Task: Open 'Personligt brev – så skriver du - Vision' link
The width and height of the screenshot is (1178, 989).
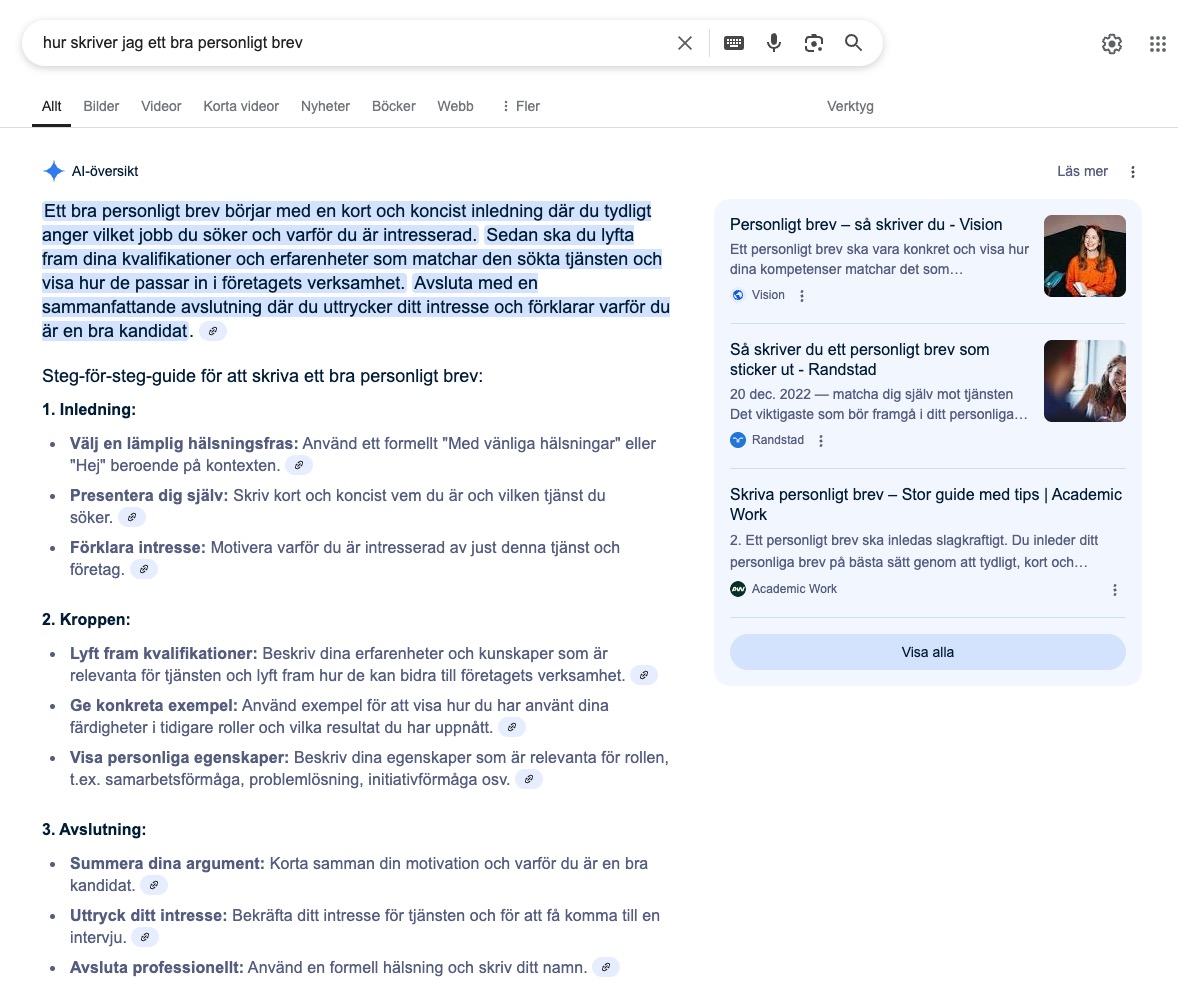Action: click(865, 225)
